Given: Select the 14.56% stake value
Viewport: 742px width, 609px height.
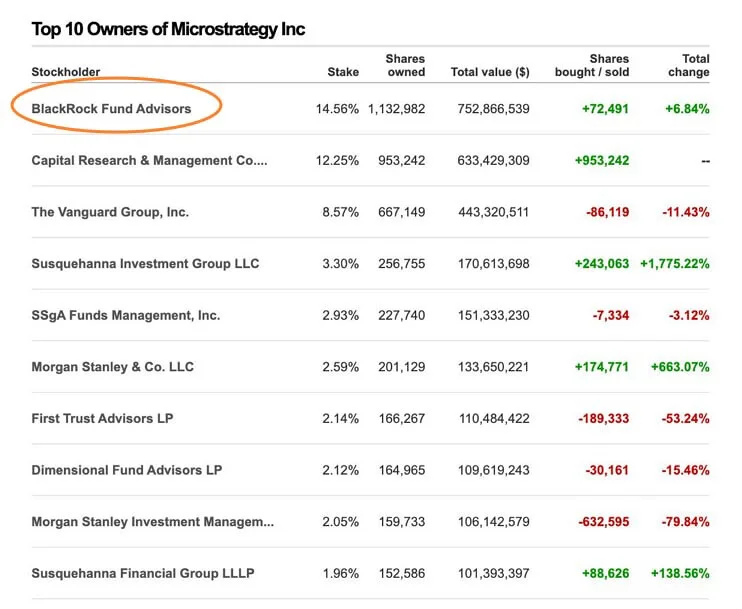Looking at the screenshot, I should (x=337, y=109).
